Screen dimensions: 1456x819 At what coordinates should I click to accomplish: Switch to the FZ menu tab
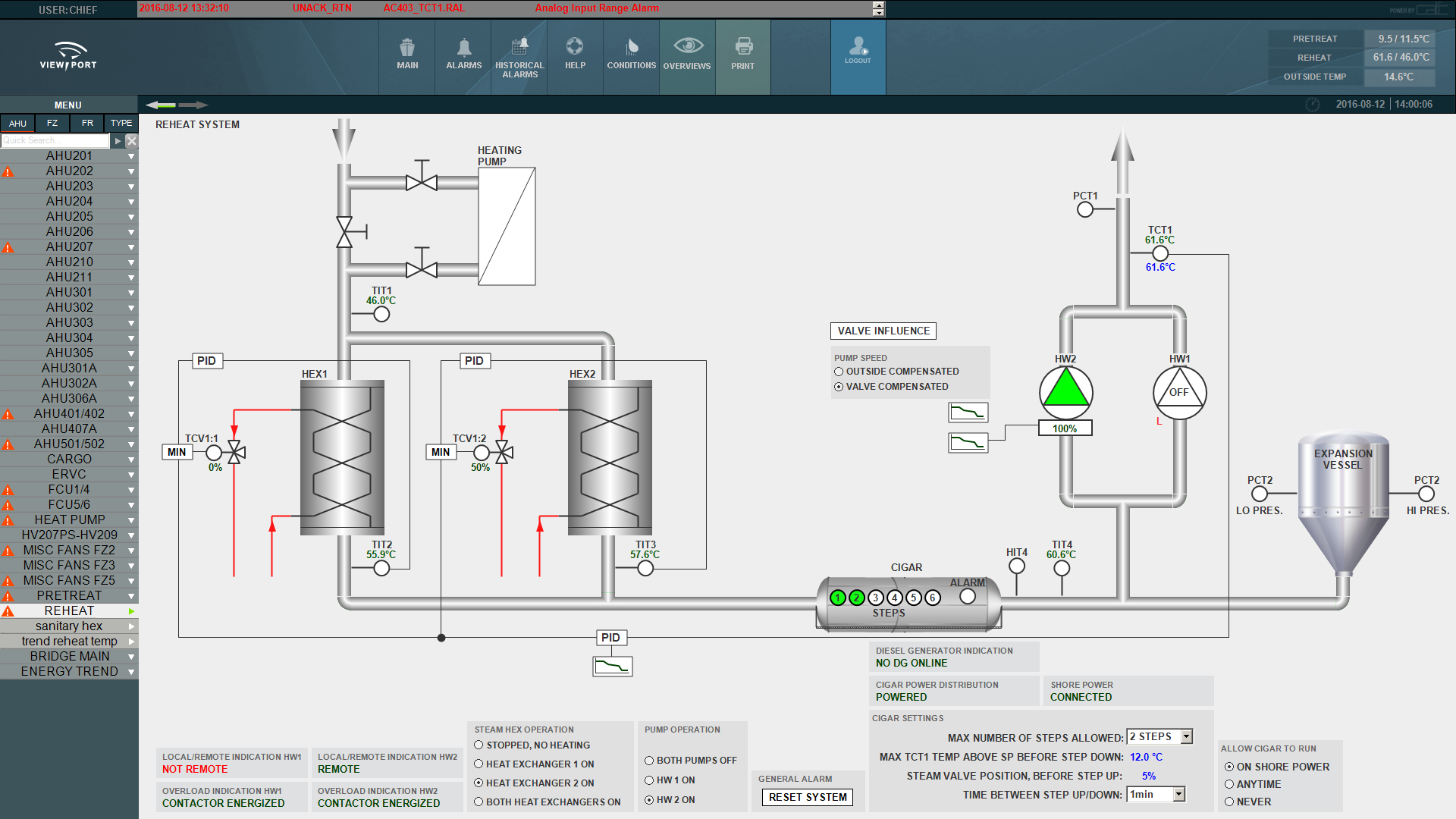point(52,123)
